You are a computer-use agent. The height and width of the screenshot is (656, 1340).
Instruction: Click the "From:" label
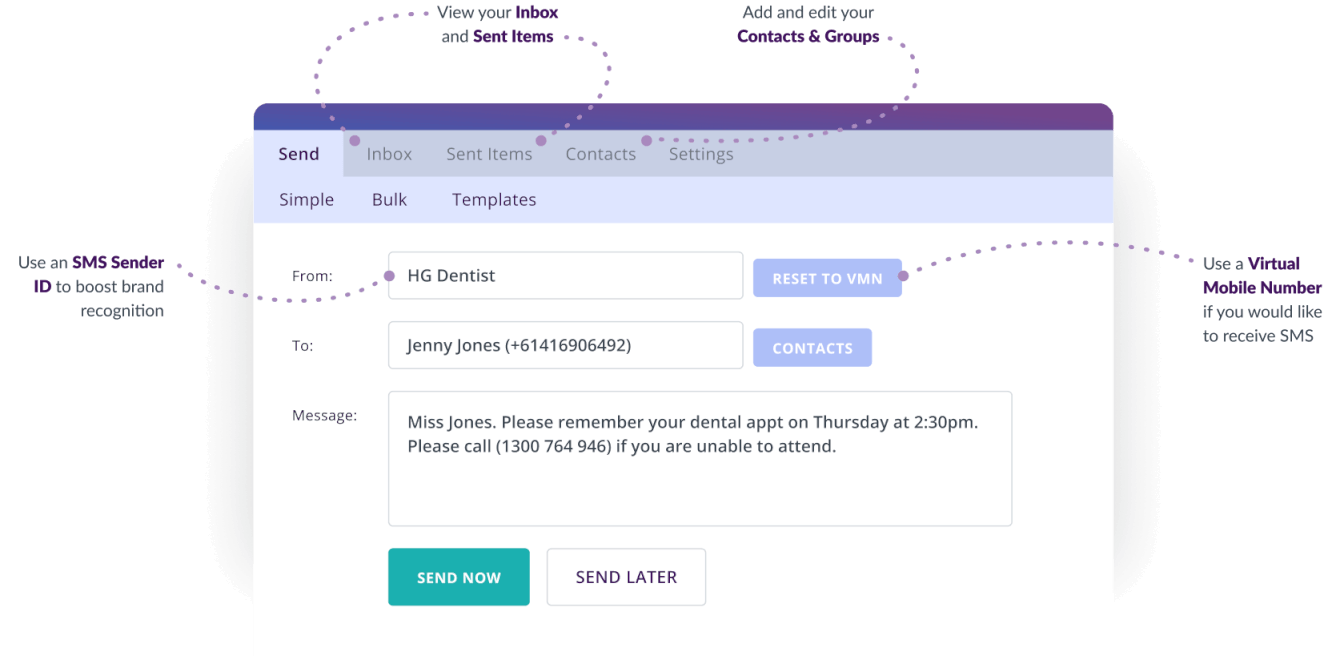coord(312,276)
